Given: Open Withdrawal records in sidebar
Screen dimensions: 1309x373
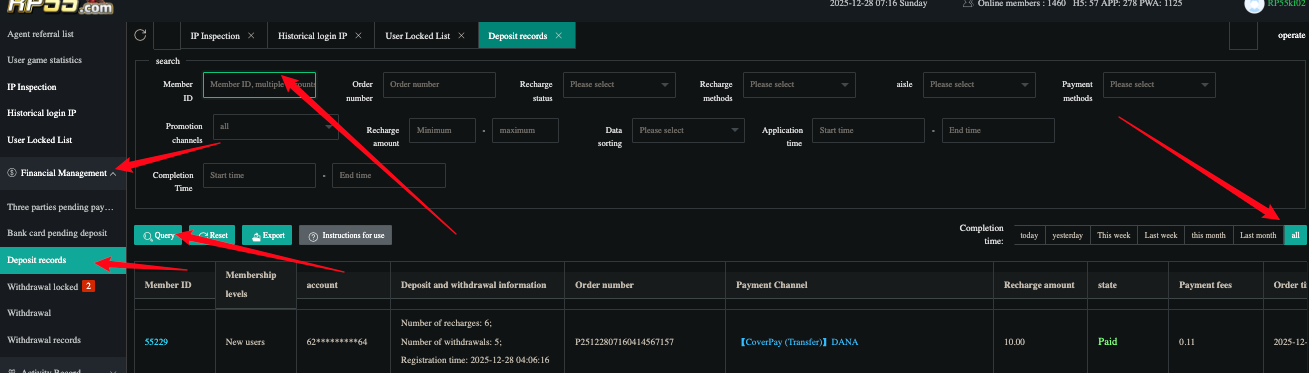Looking at the screenshot, I should (x=64, y=340).
